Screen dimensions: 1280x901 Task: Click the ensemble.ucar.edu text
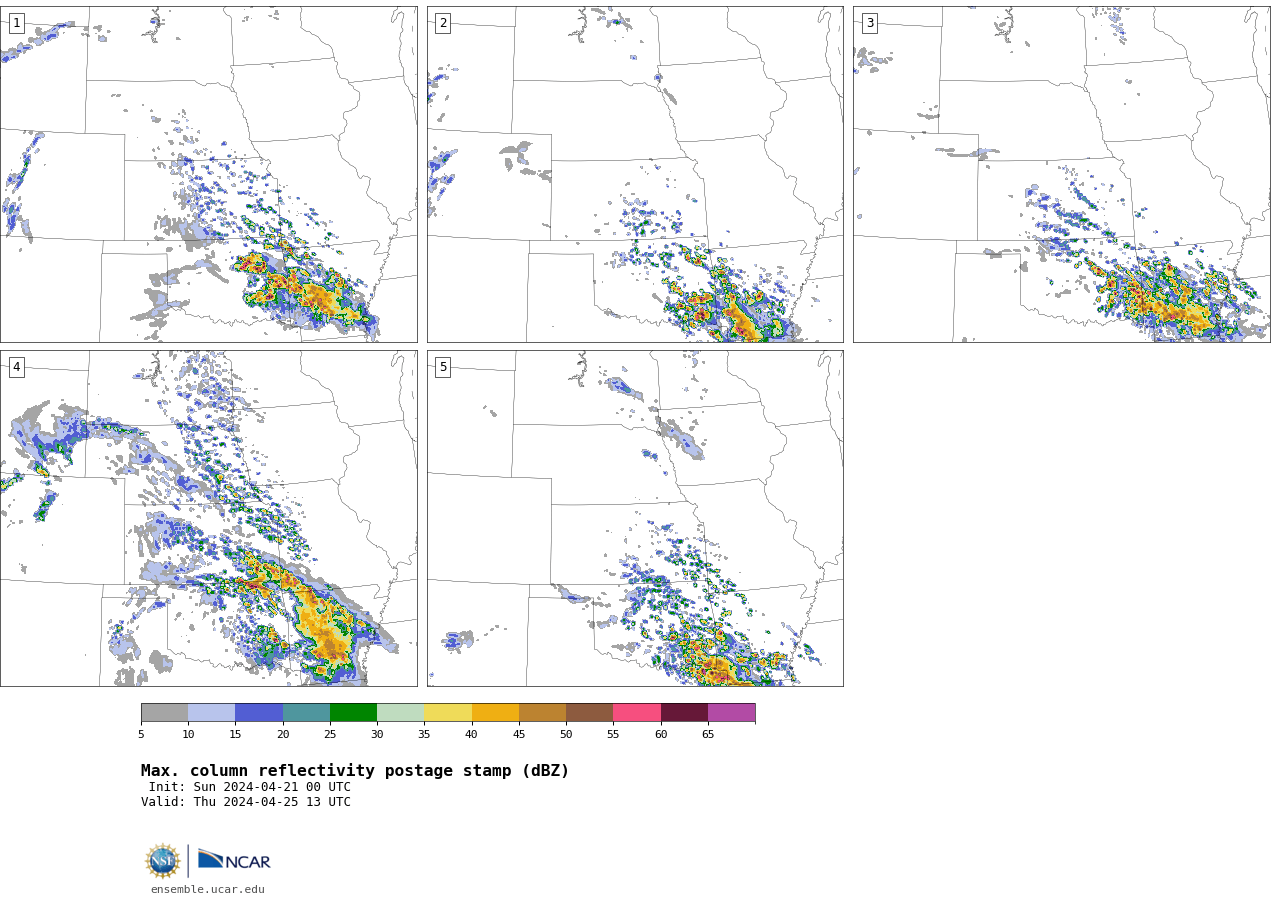(208, 889)
